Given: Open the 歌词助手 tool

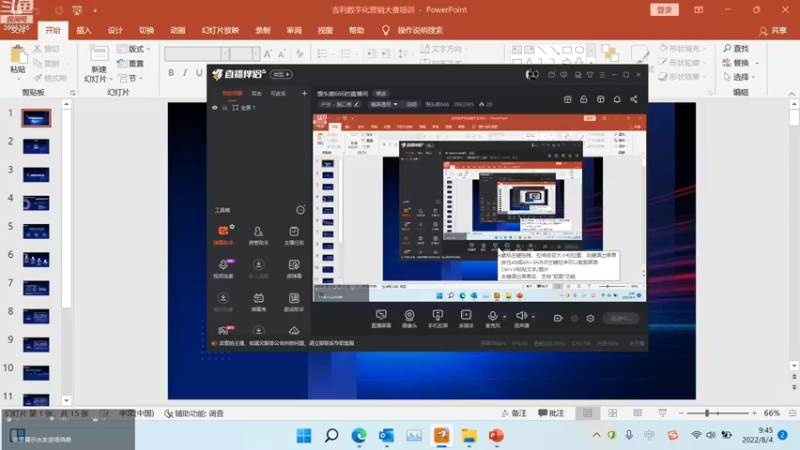Looking at the screenshot, I should [x=294, y=302].
